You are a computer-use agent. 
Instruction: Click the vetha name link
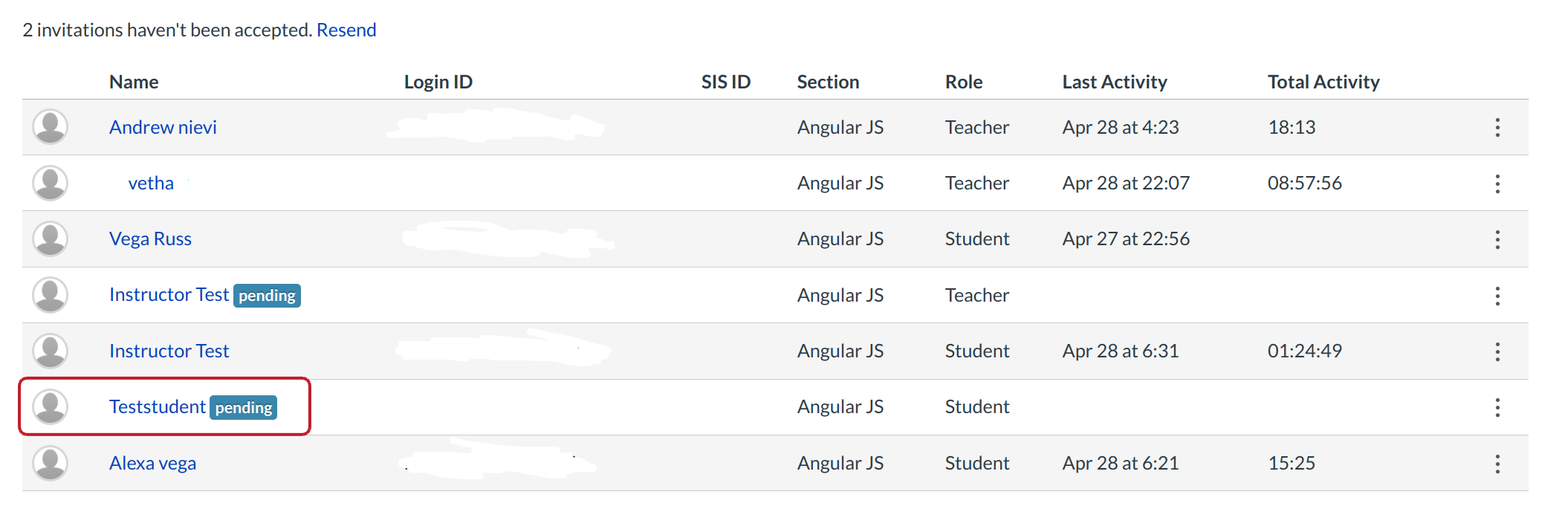coord(151,183)
